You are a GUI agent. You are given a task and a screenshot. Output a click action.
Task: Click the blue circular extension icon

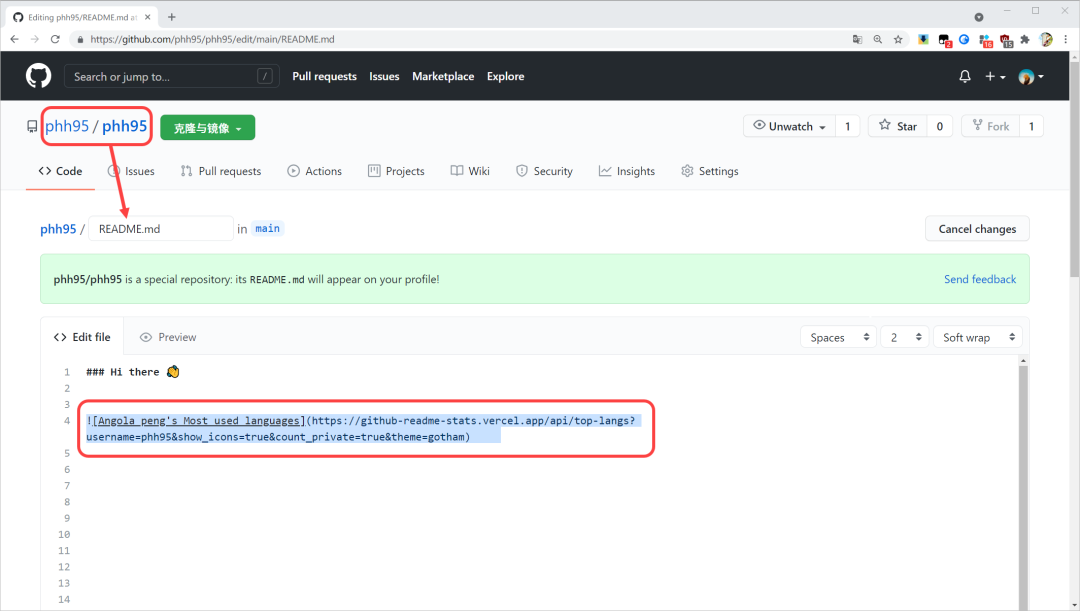coord(964,39)
